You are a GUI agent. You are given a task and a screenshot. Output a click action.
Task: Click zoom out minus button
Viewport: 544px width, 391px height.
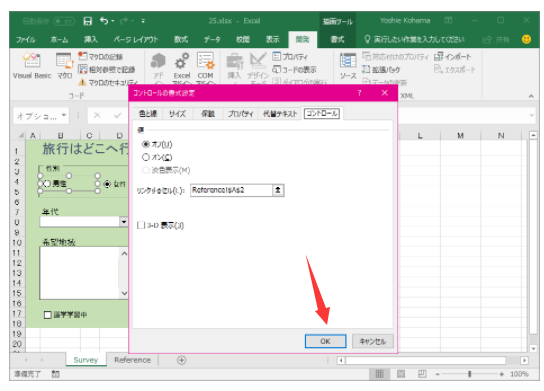(437, 374)
